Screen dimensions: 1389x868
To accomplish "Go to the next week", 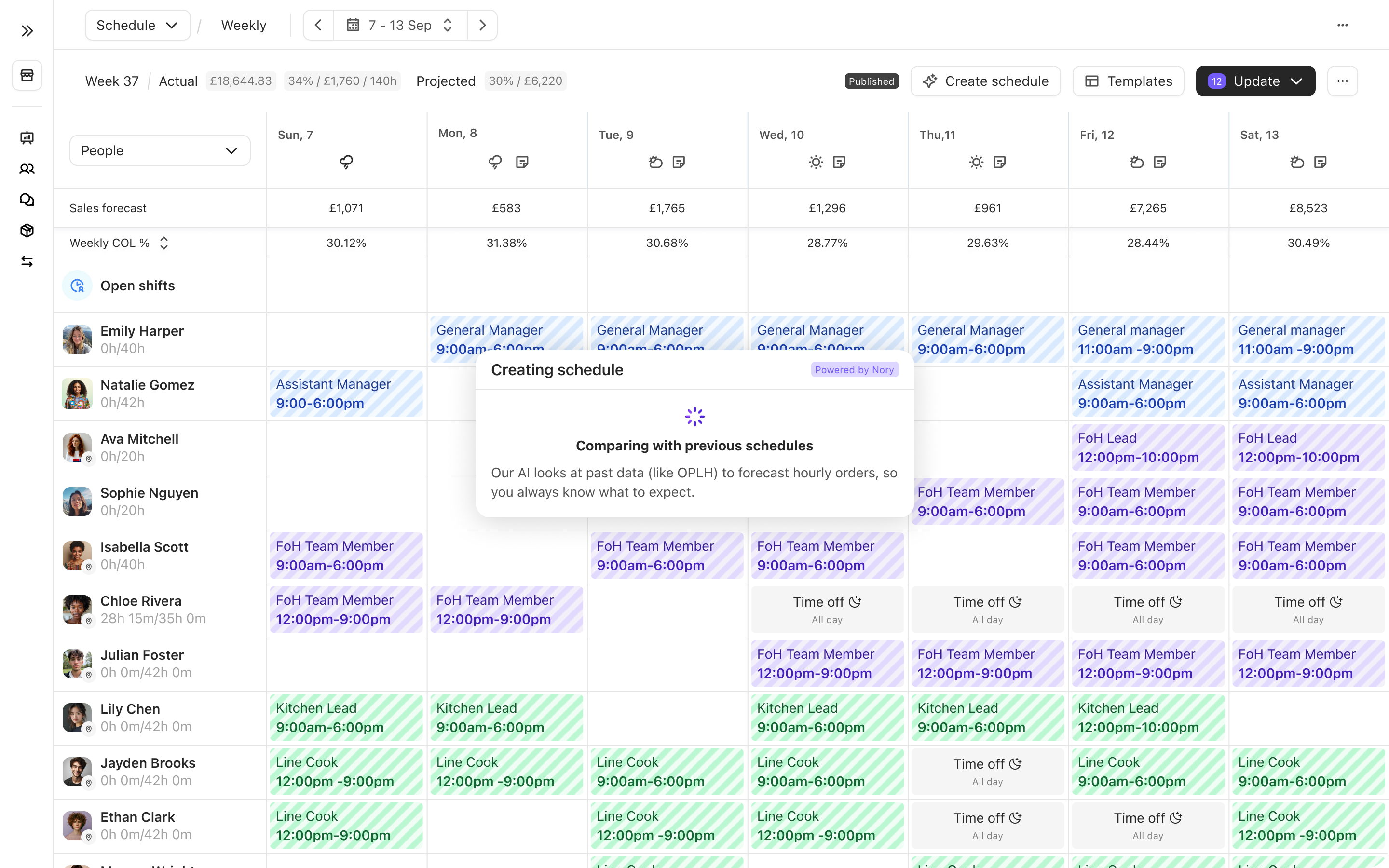I will tap(482, 25).
